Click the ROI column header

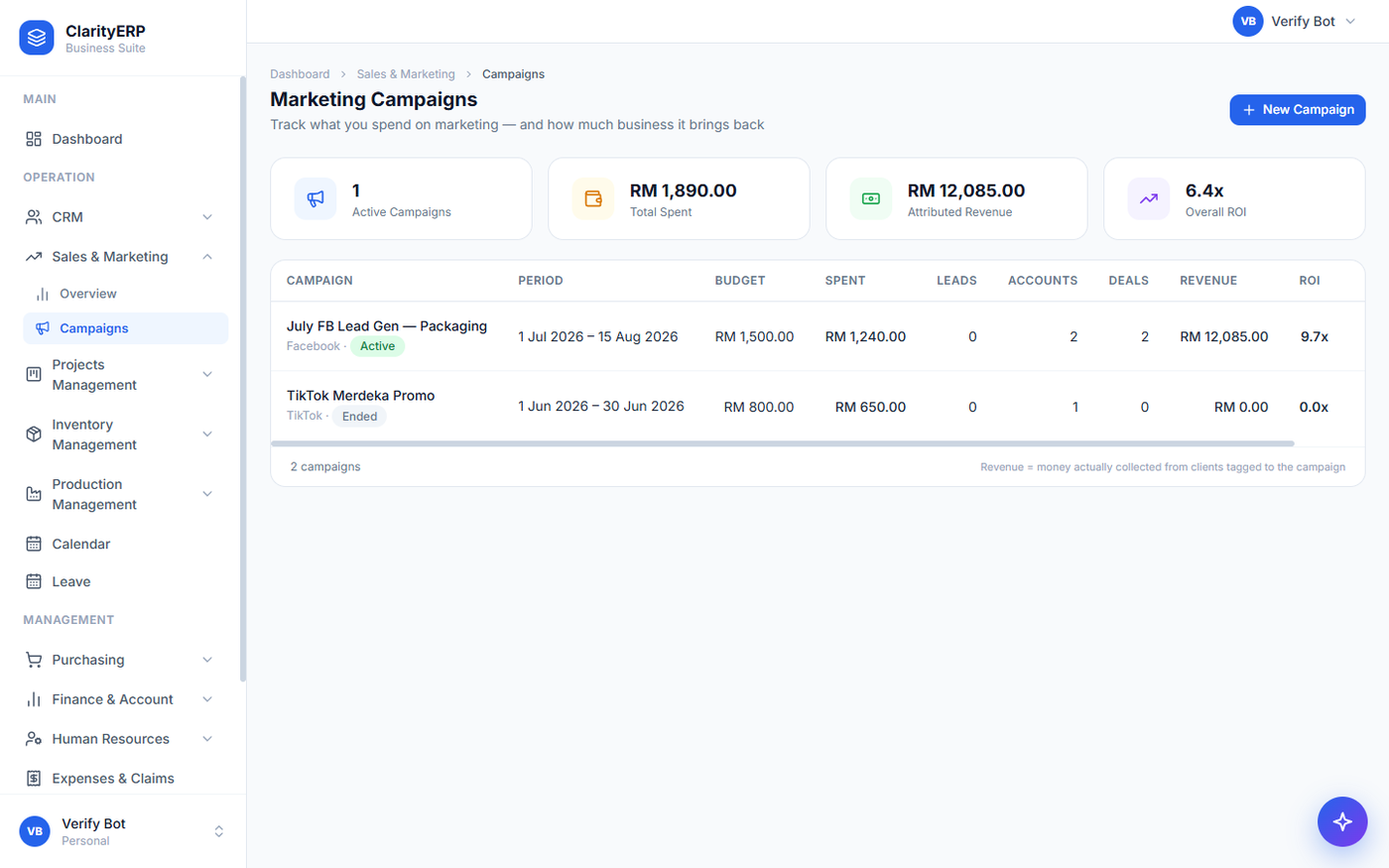tap(1310, 281)
